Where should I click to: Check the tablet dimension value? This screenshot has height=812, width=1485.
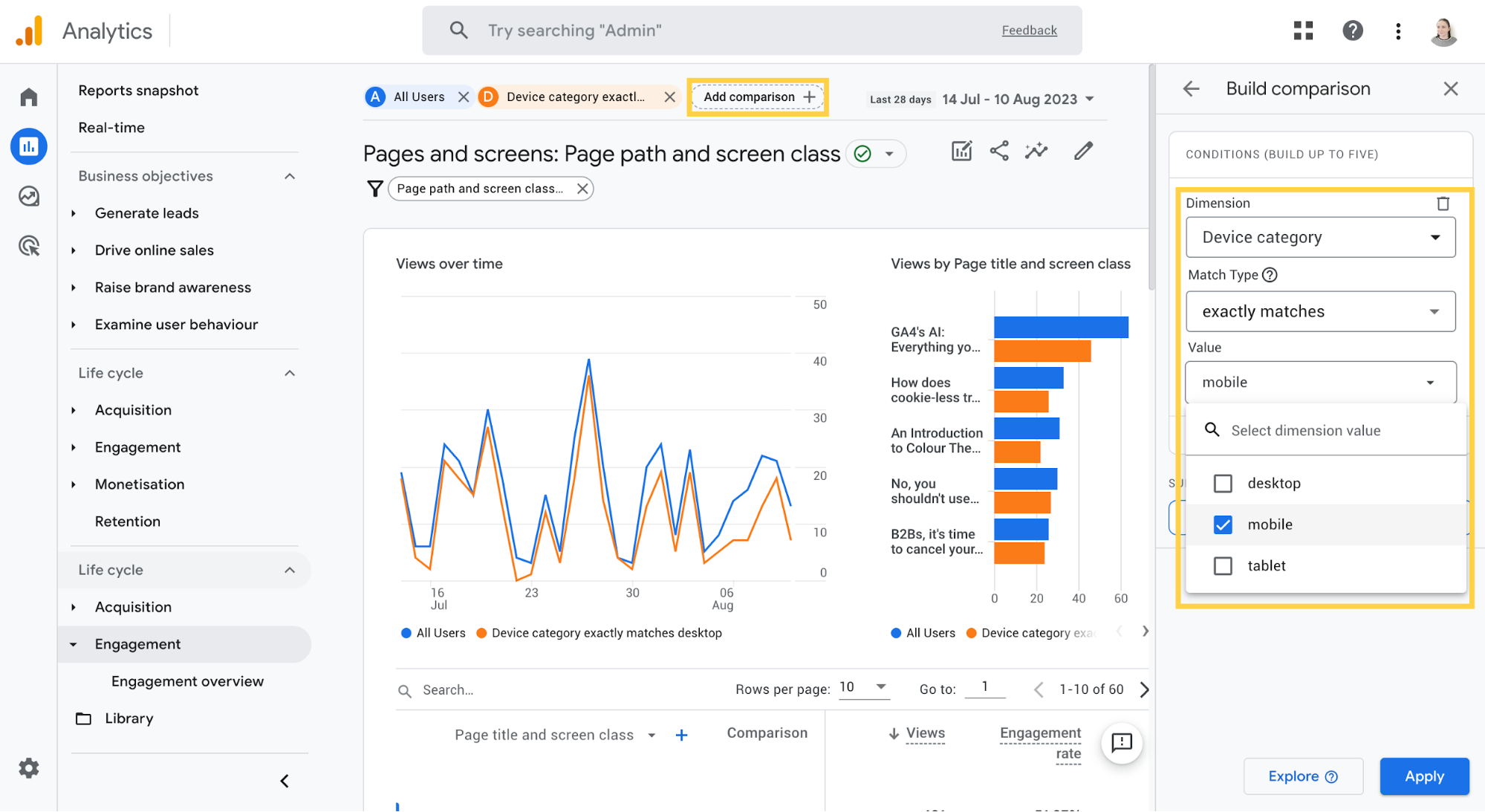click(x=1223, y=565)
